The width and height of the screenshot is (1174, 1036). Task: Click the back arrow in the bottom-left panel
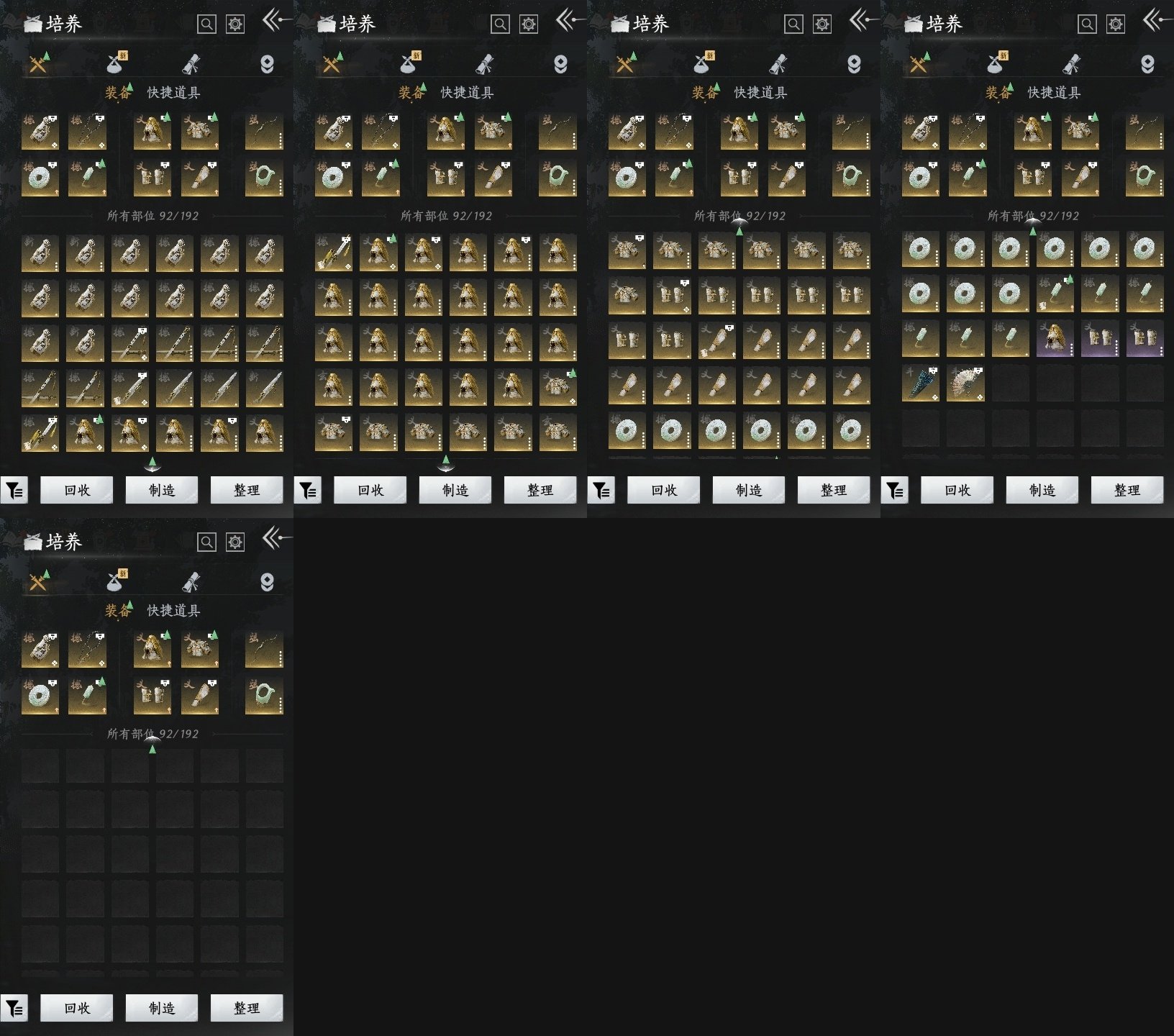click(x=276, y=538)
